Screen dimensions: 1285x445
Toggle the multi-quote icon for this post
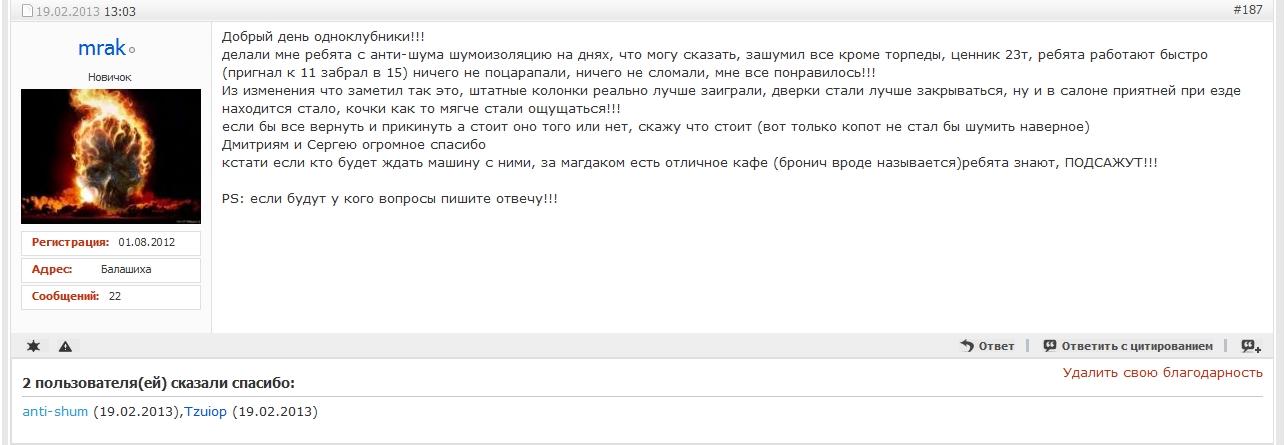[1251, 346]
